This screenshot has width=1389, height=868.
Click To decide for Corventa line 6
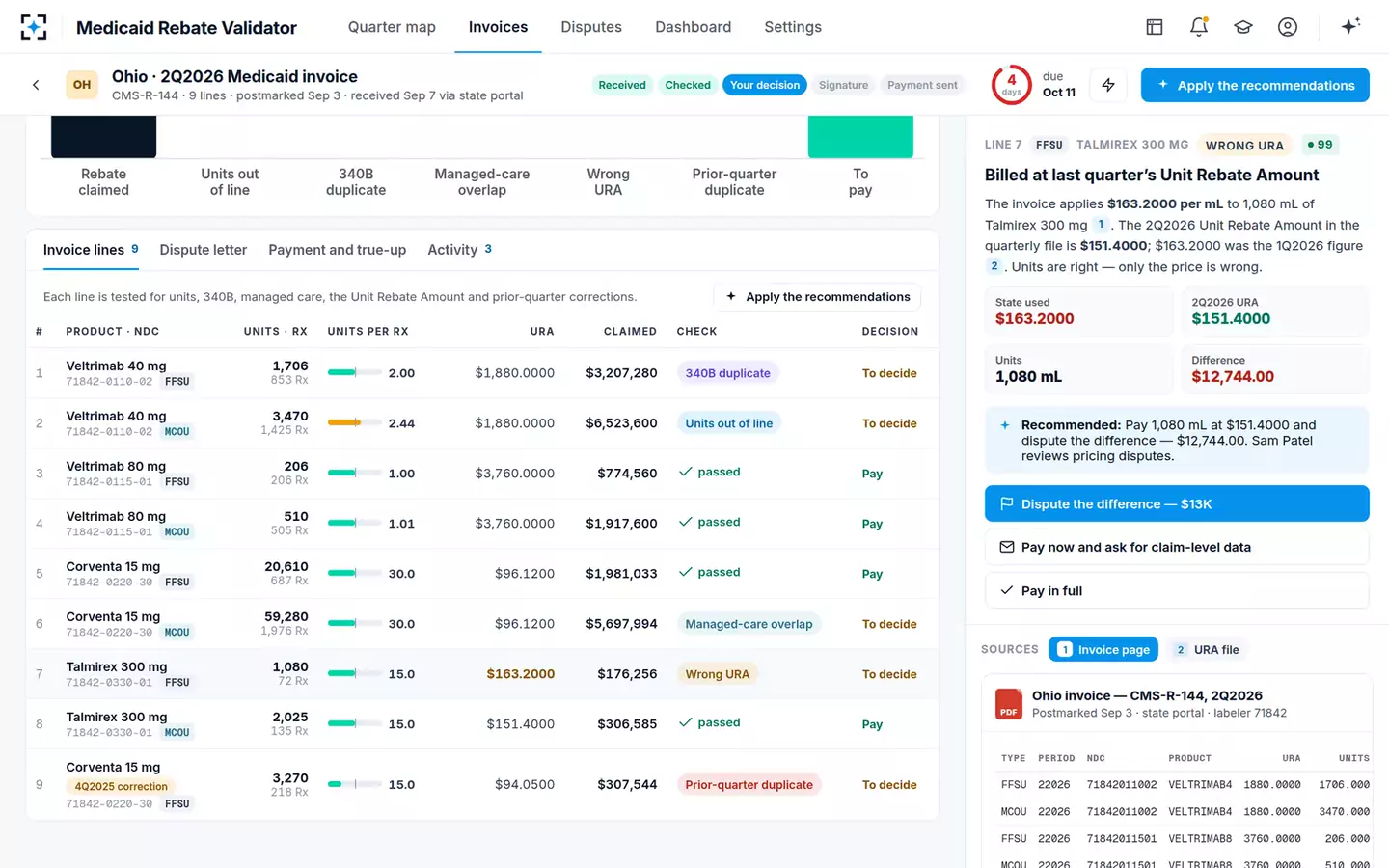coord(889,624)
